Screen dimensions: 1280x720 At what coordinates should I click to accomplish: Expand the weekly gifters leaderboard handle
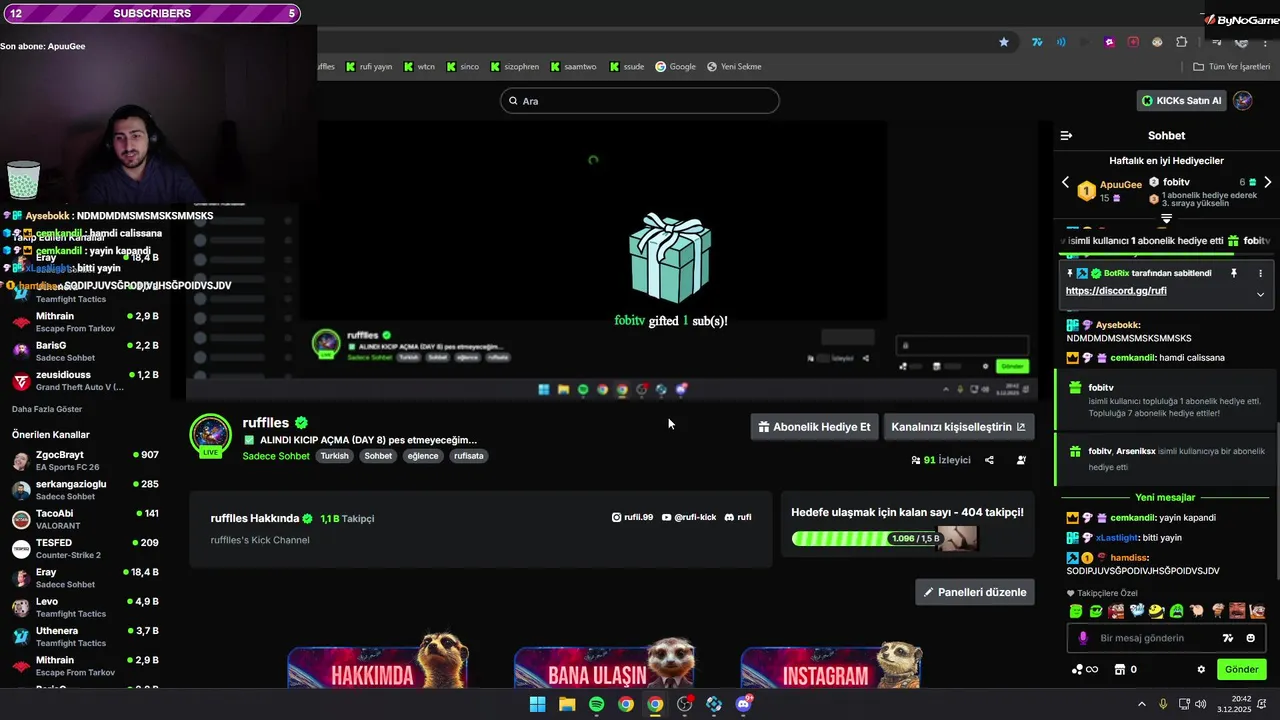pyautogui.click(x=1166, y=218)
